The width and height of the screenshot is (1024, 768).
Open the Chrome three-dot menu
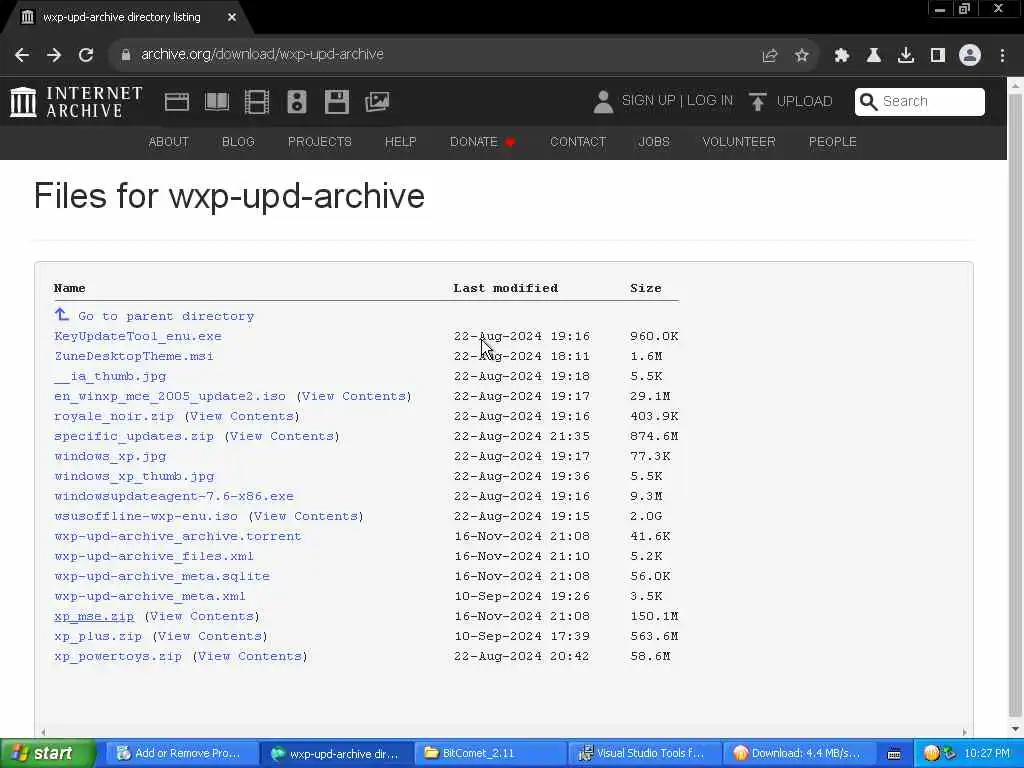click(x=1002, y=56)
